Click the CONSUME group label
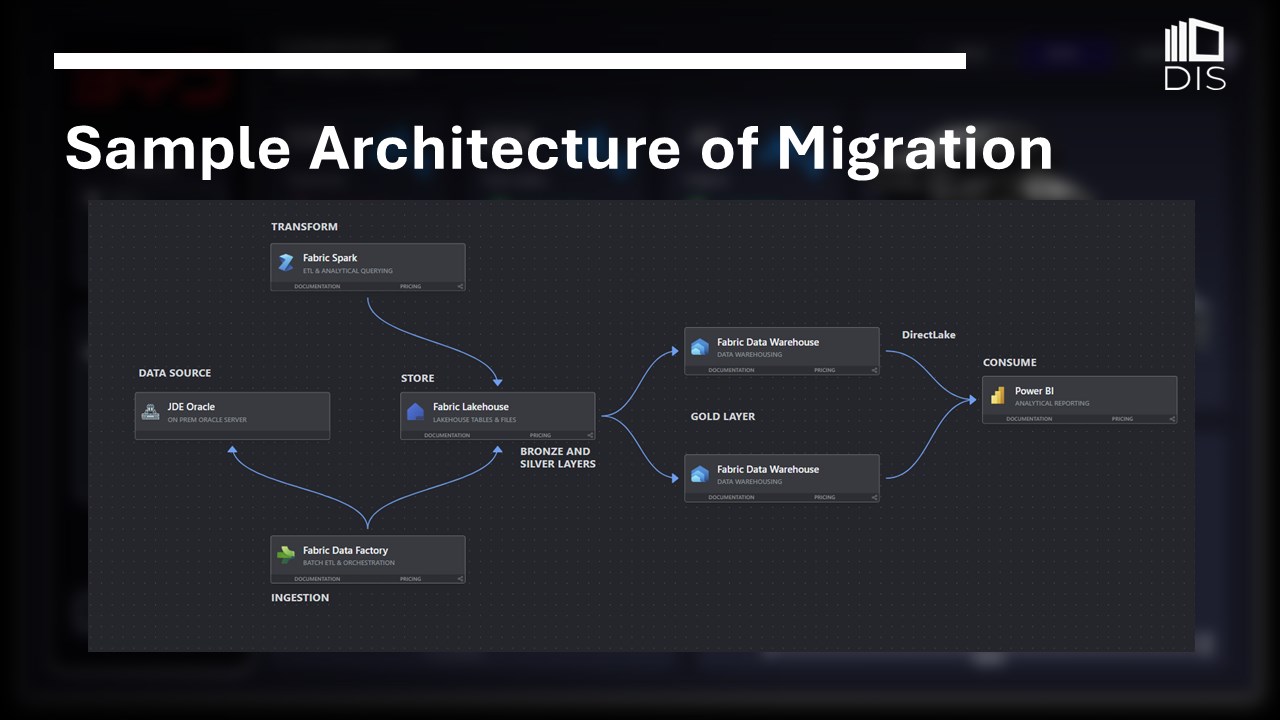Image resolution: width=1280 pixels, height=720 pixels. coord(1010,362)
